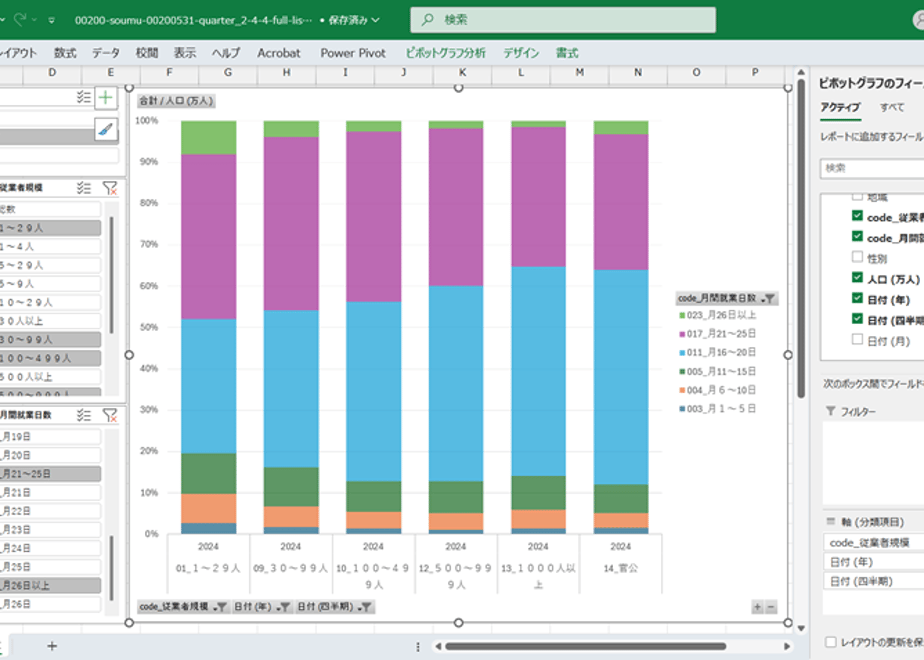
Task: Toggle multi-select in 従業者規模 slicer
Action: 84,188
